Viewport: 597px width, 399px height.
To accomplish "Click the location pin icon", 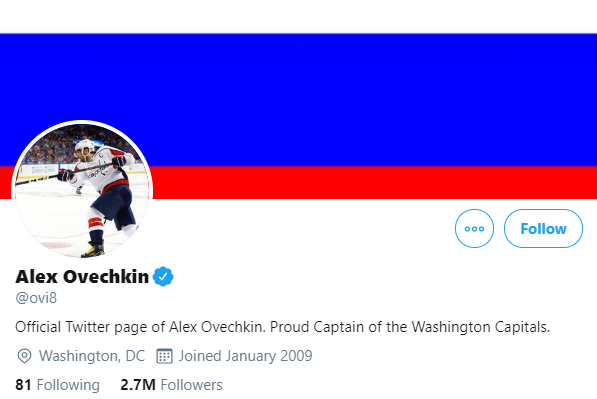I will tap(24, 356).
